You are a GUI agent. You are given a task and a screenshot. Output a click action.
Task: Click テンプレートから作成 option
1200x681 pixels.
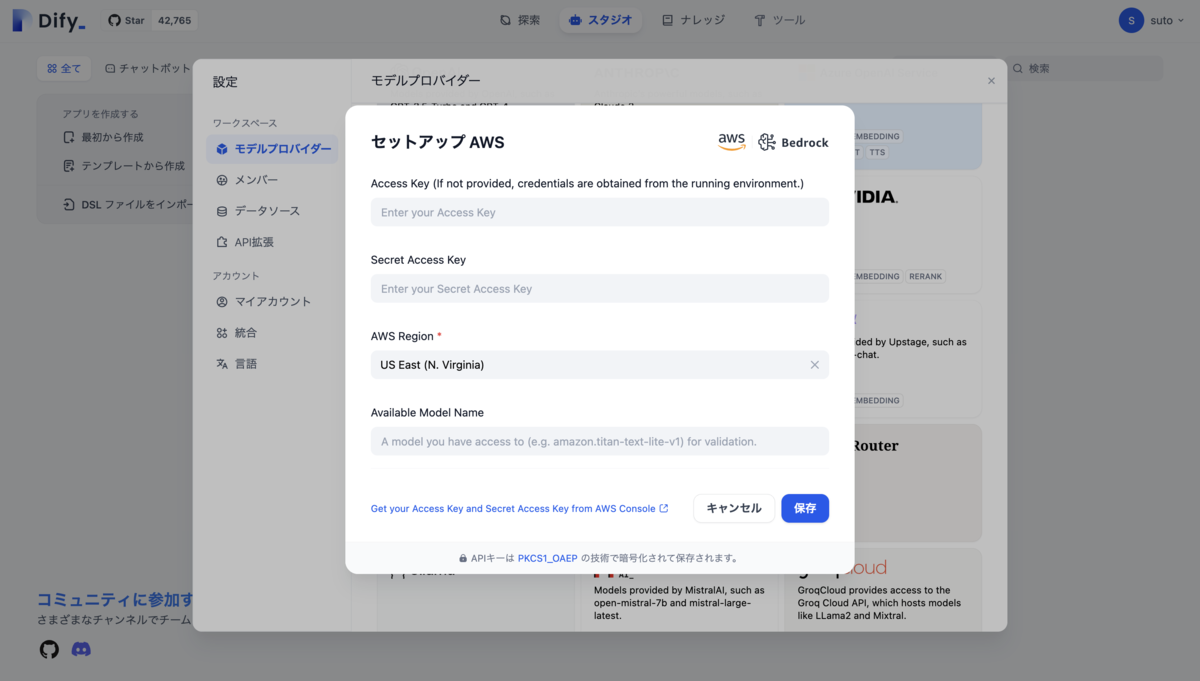(124, 166)
